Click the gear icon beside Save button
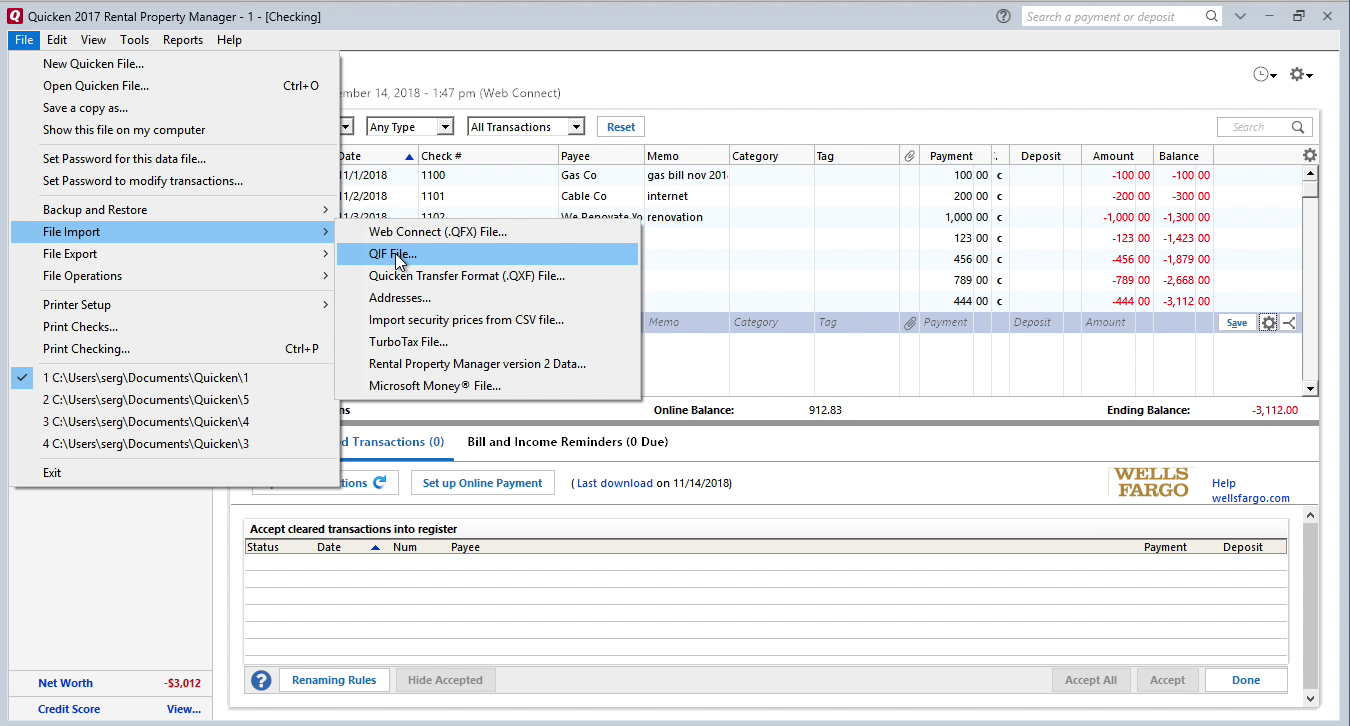Viewport: 1350px width, 726px height. 1268,322
